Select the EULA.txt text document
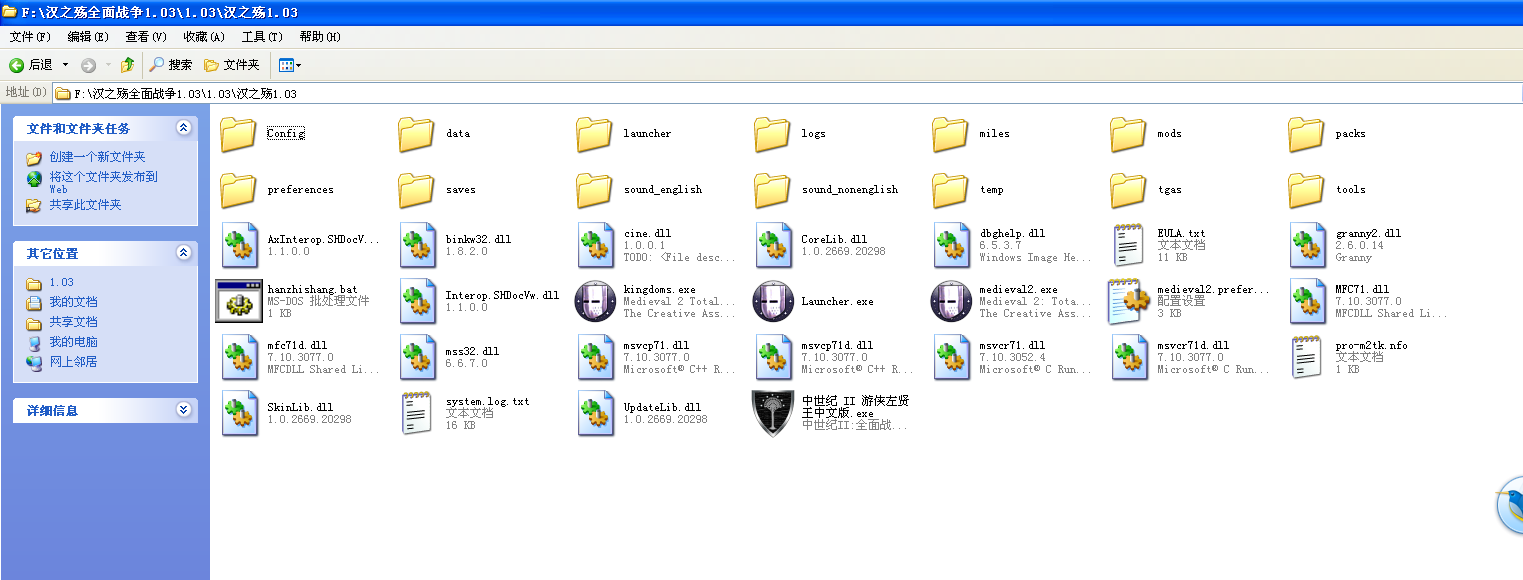 (1129, 245)
